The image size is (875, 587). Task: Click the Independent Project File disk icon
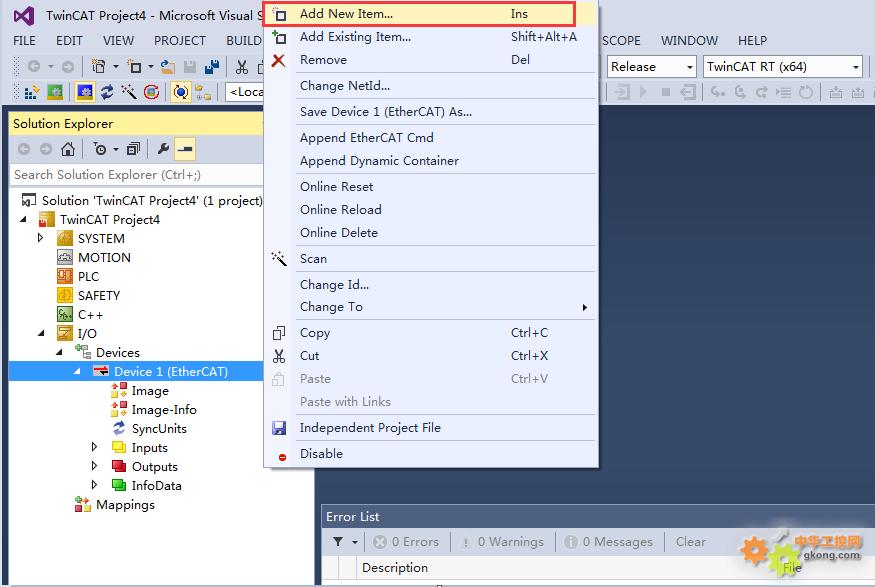tap(278, 428)
